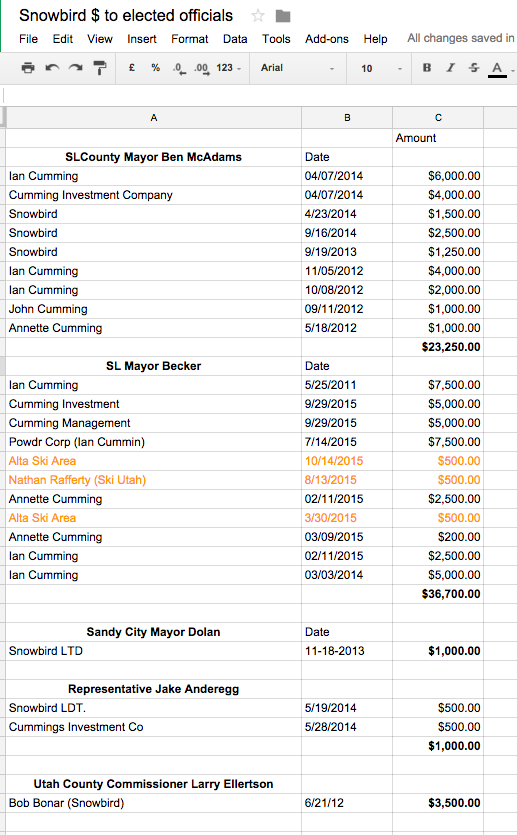
Task: Toggle italic formatting
Action: click(x=450, y=68)
